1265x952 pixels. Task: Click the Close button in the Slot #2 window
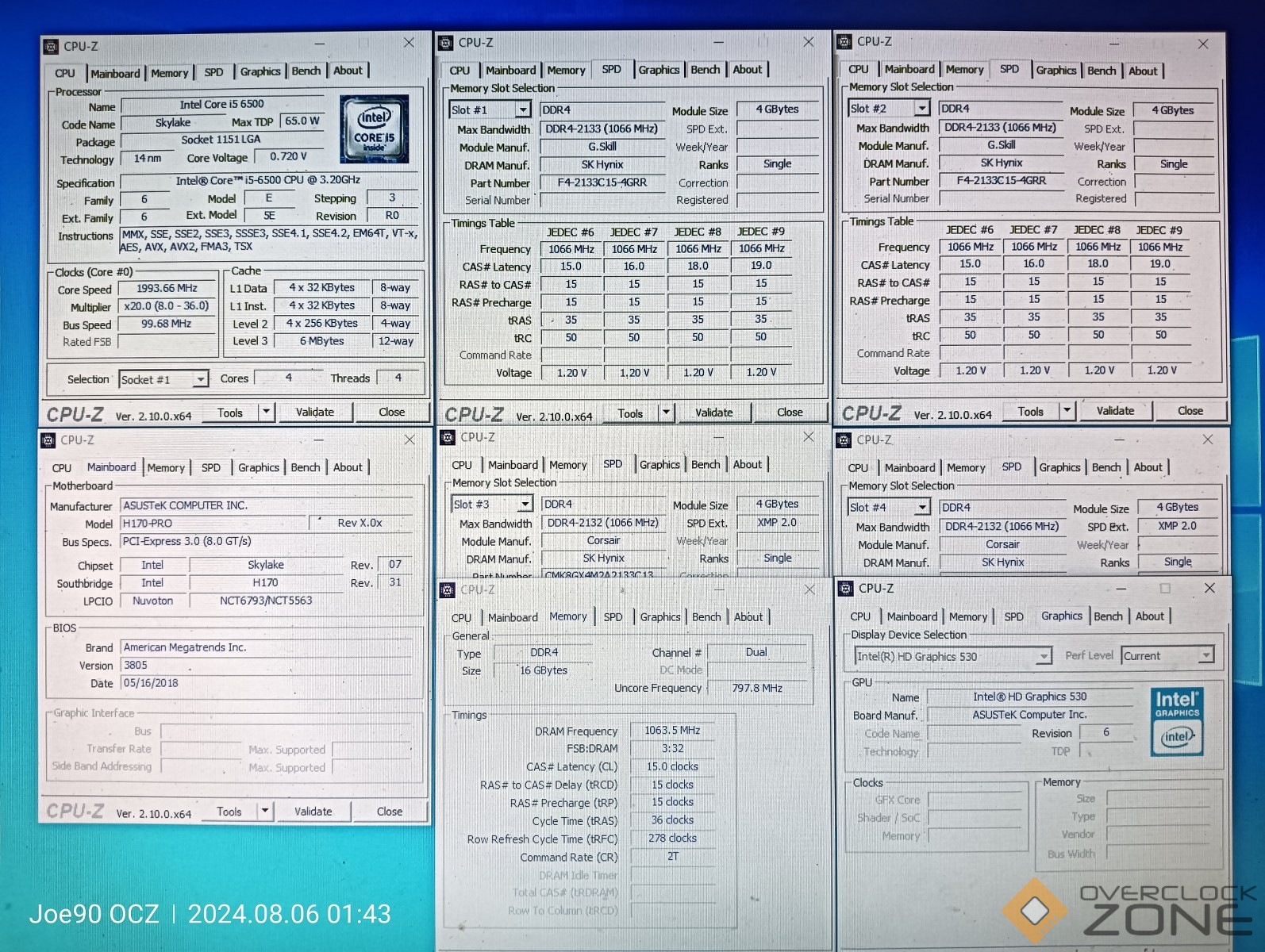coord(1190,410)
